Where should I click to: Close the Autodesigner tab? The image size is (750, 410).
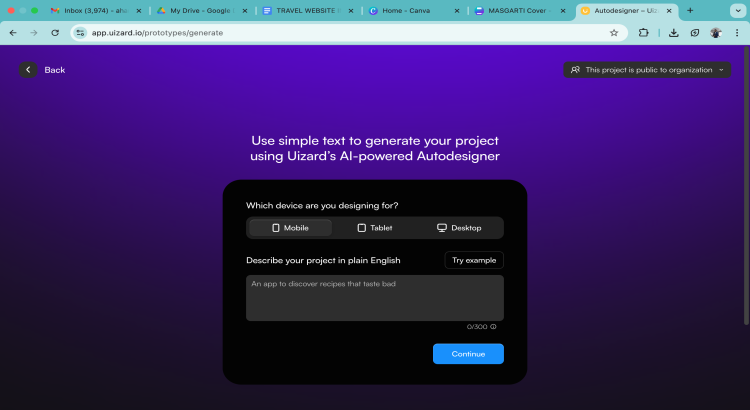click(x=669, y=11)
